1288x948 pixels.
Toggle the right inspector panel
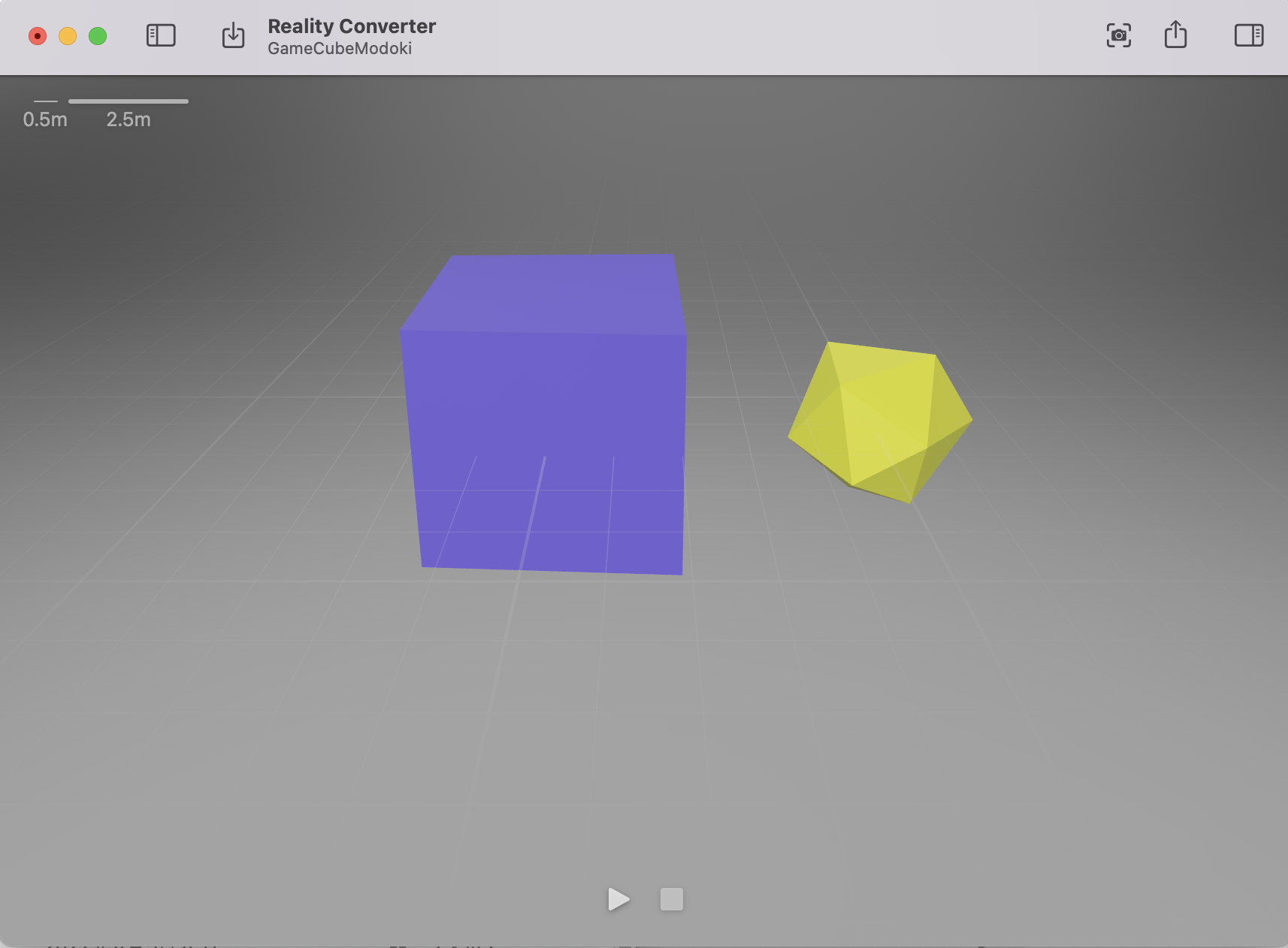point(1249,35)
